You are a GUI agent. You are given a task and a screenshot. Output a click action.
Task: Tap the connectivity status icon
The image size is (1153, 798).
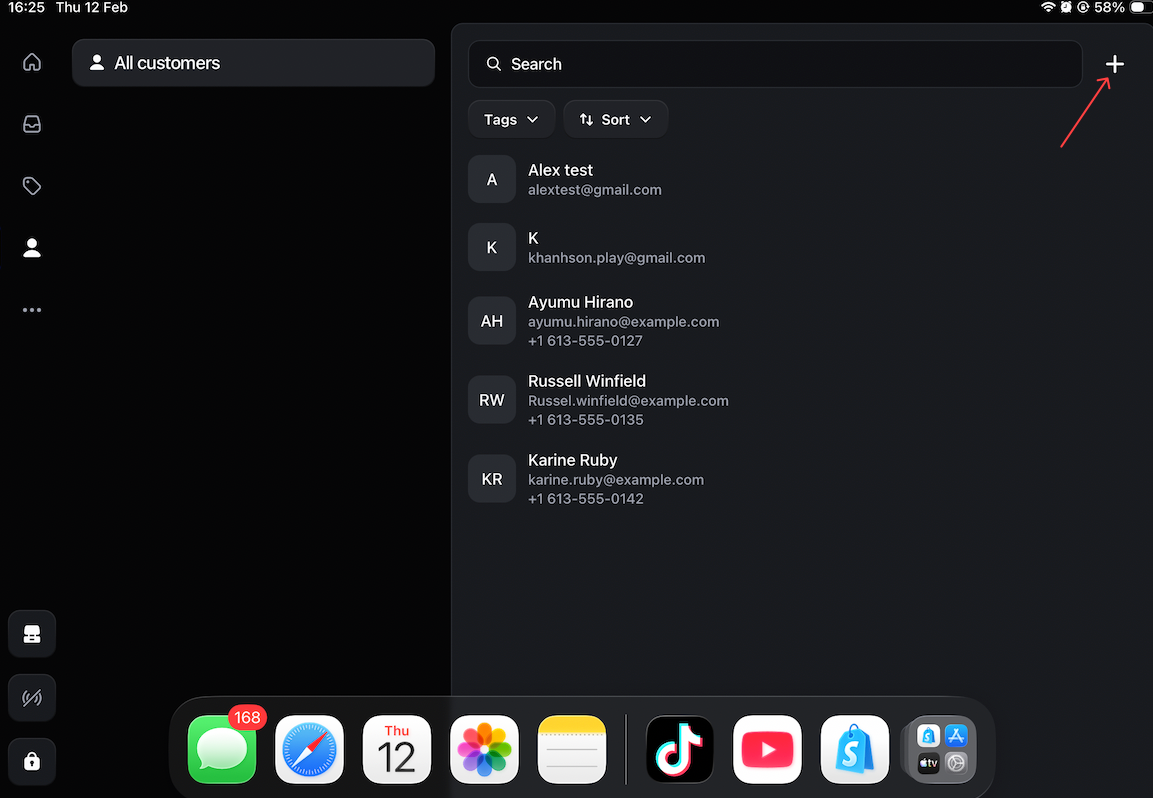pyautogui.click(x=32, y=698)
